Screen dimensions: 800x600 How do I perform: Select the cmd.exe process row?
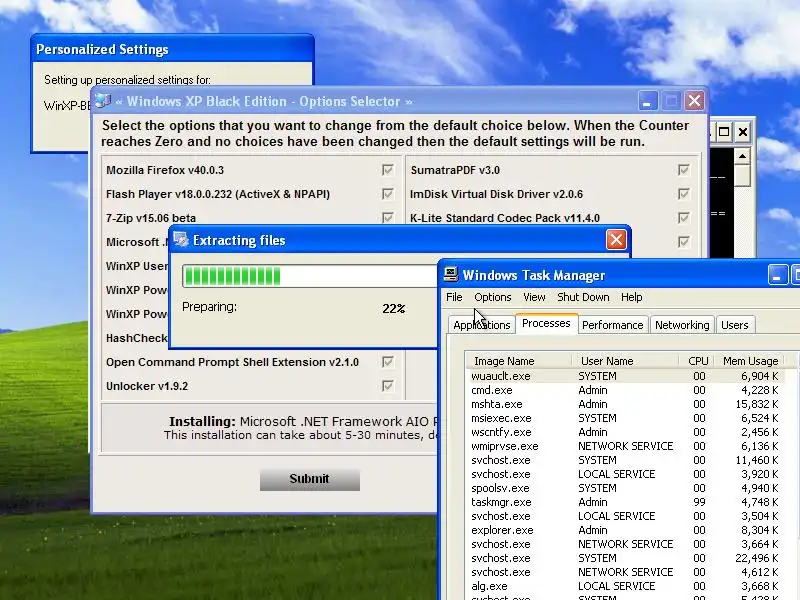(x=624, y=390)
